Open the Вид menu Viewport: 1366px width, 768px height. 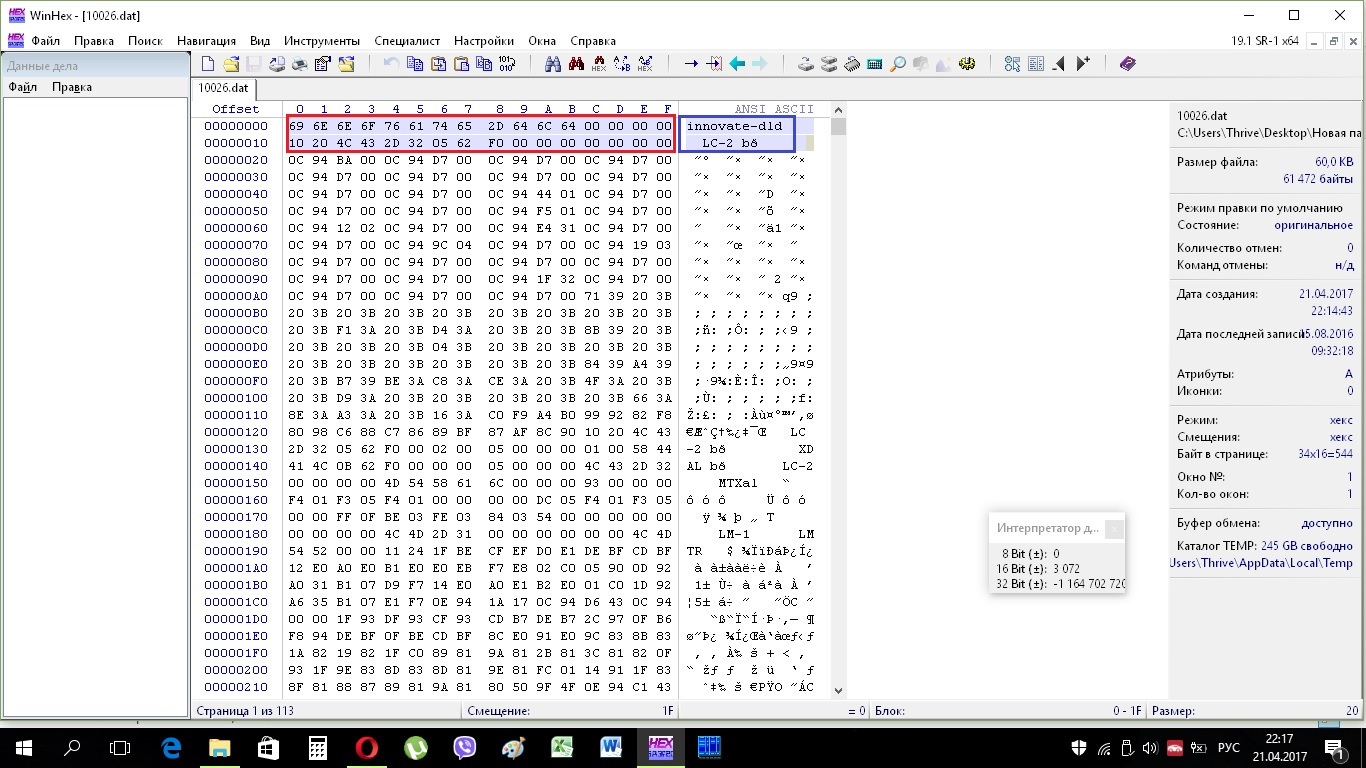click(x=260, y=41)
